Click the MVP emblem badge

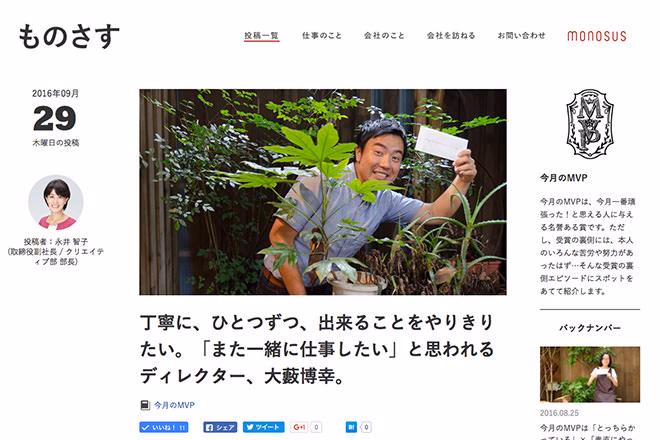pos(589,124)
